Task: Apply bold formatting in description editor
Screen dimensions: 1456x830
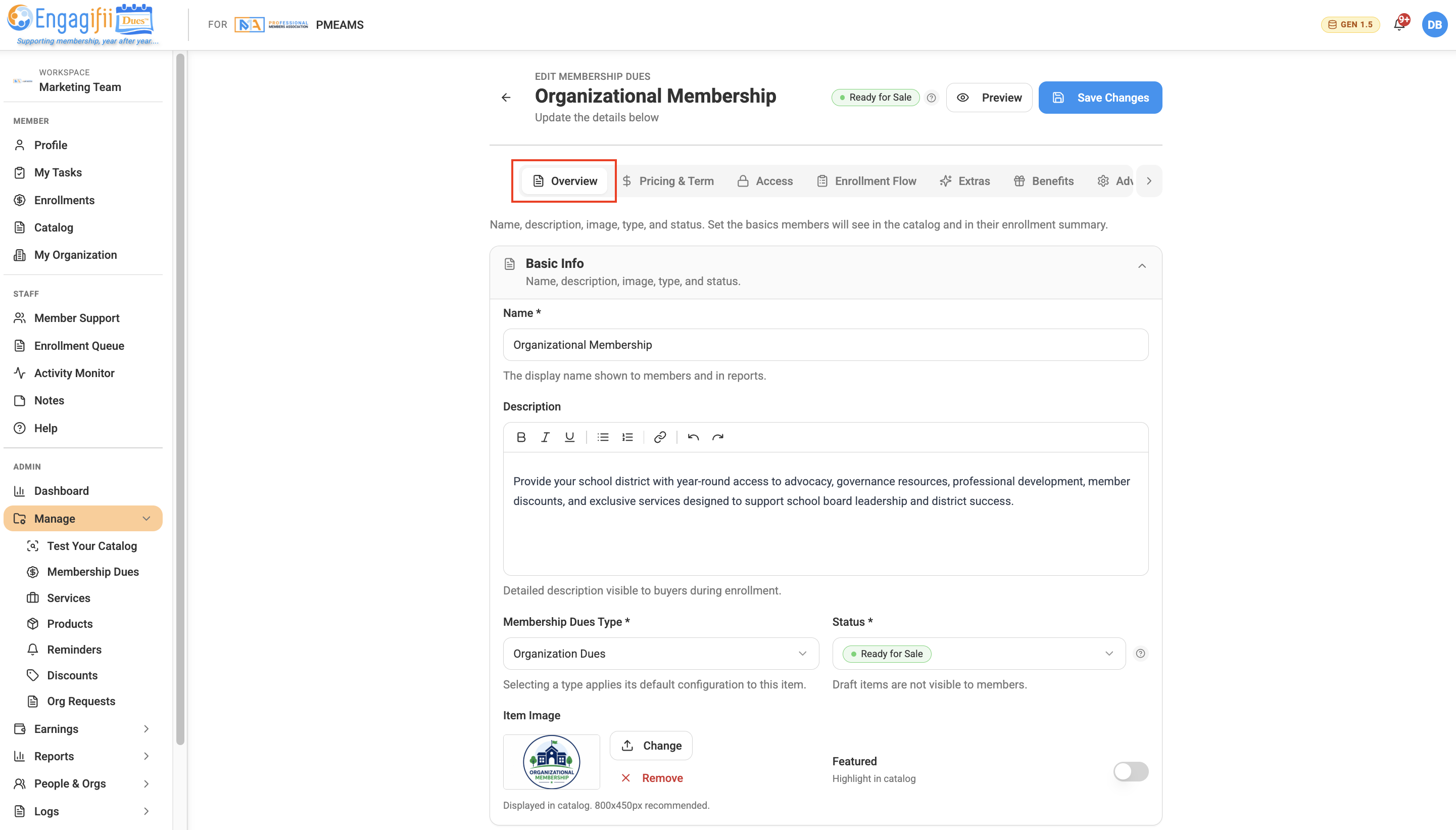Action: (x=521, y=437)
